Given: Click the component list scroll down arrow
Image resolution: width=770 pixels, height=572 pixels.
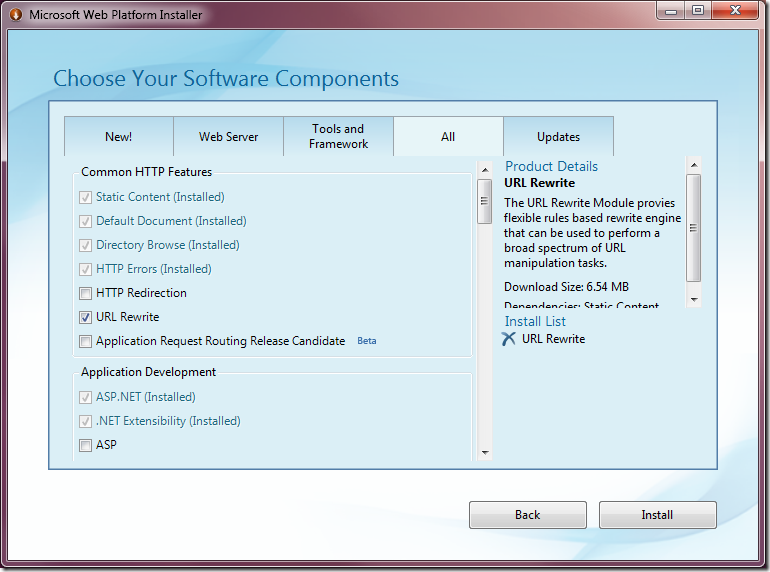Looking at the screenshot, I should 485,453.
